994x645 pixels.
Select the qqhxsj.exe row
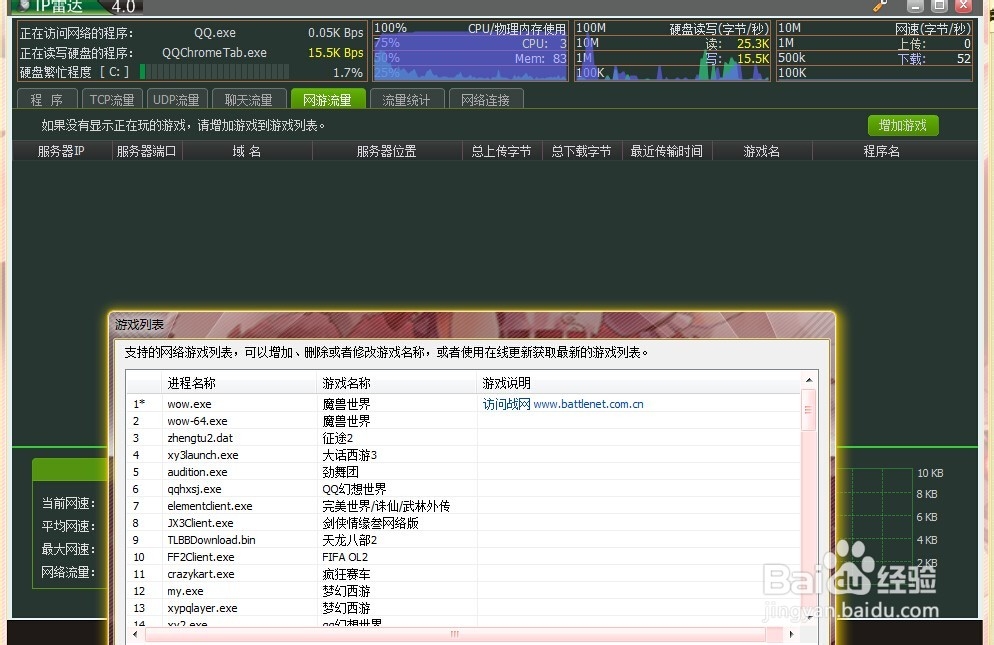463,489
